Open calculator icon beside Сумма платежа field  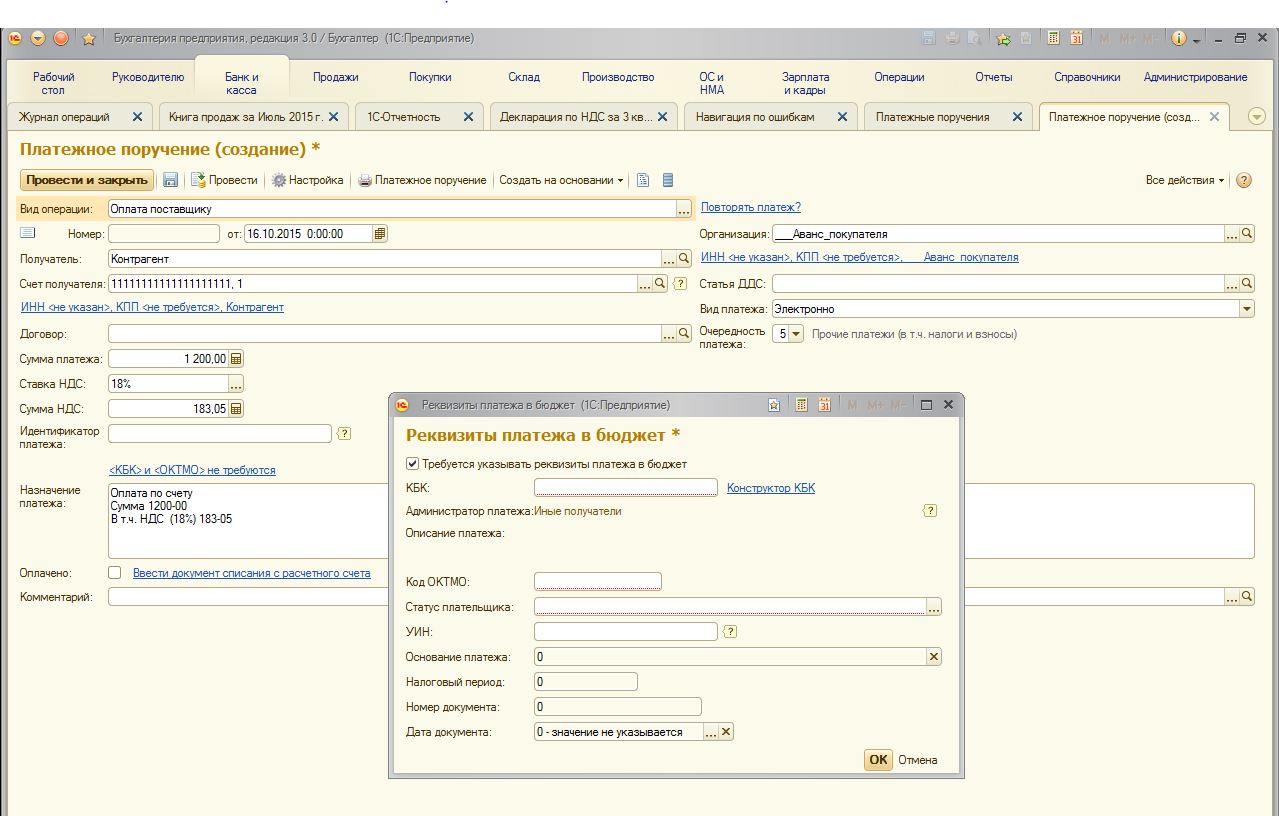click(x=236, y=359)
